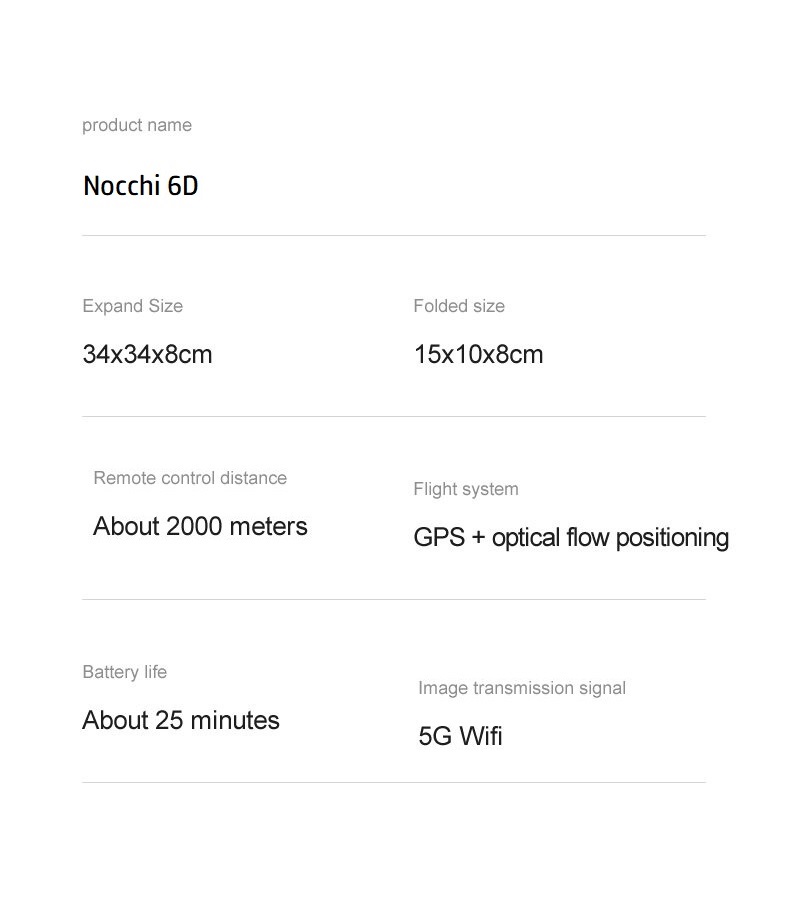Click the Folded size label
Image resolution: width=790 pixels, height=910 pixels.
click(x=459, y=306)
